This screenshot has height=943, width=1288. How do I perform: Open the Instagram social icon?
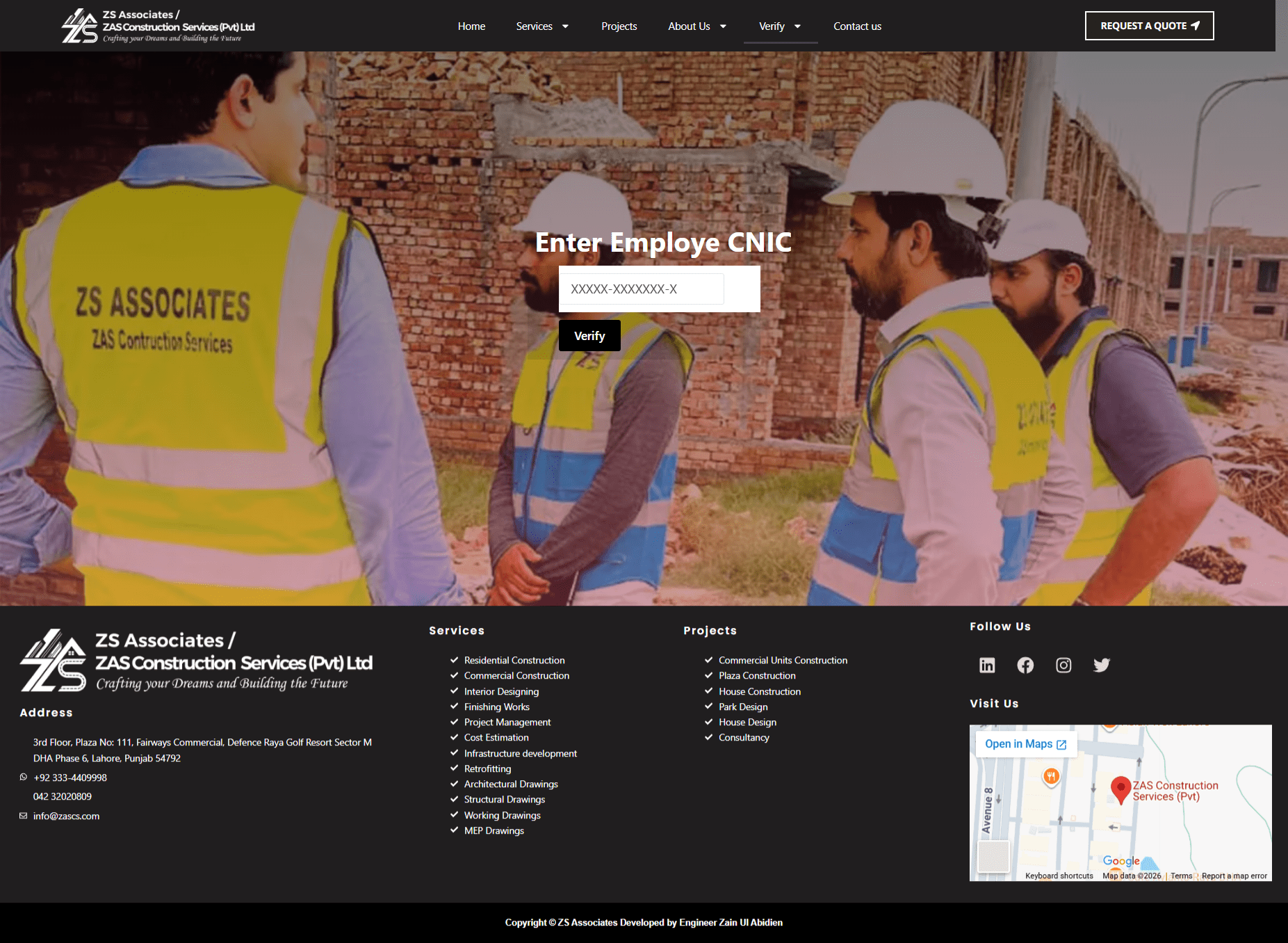click(x=1063, y=666)
